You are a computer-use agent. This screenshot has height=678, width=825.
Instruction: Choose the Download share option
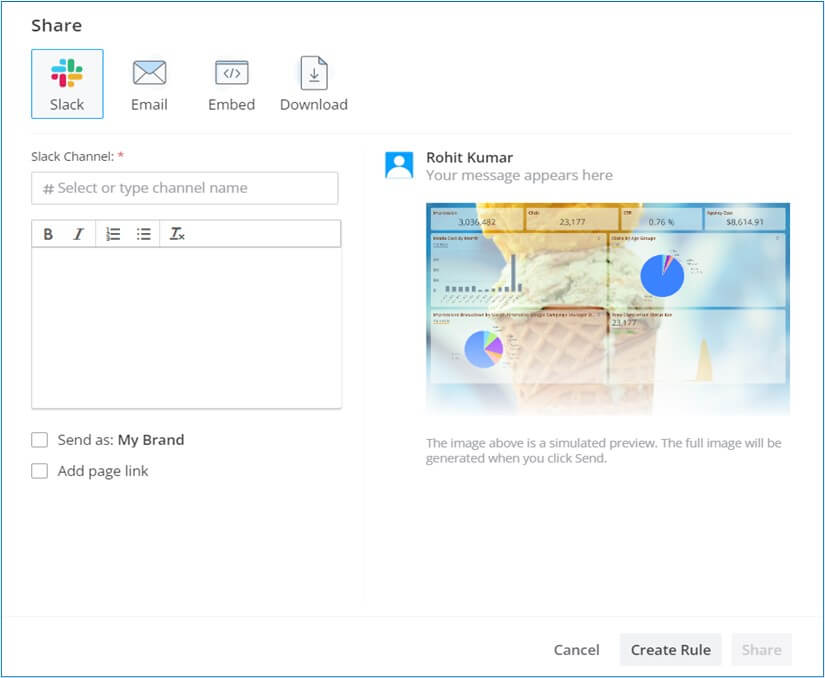(314, 84)
